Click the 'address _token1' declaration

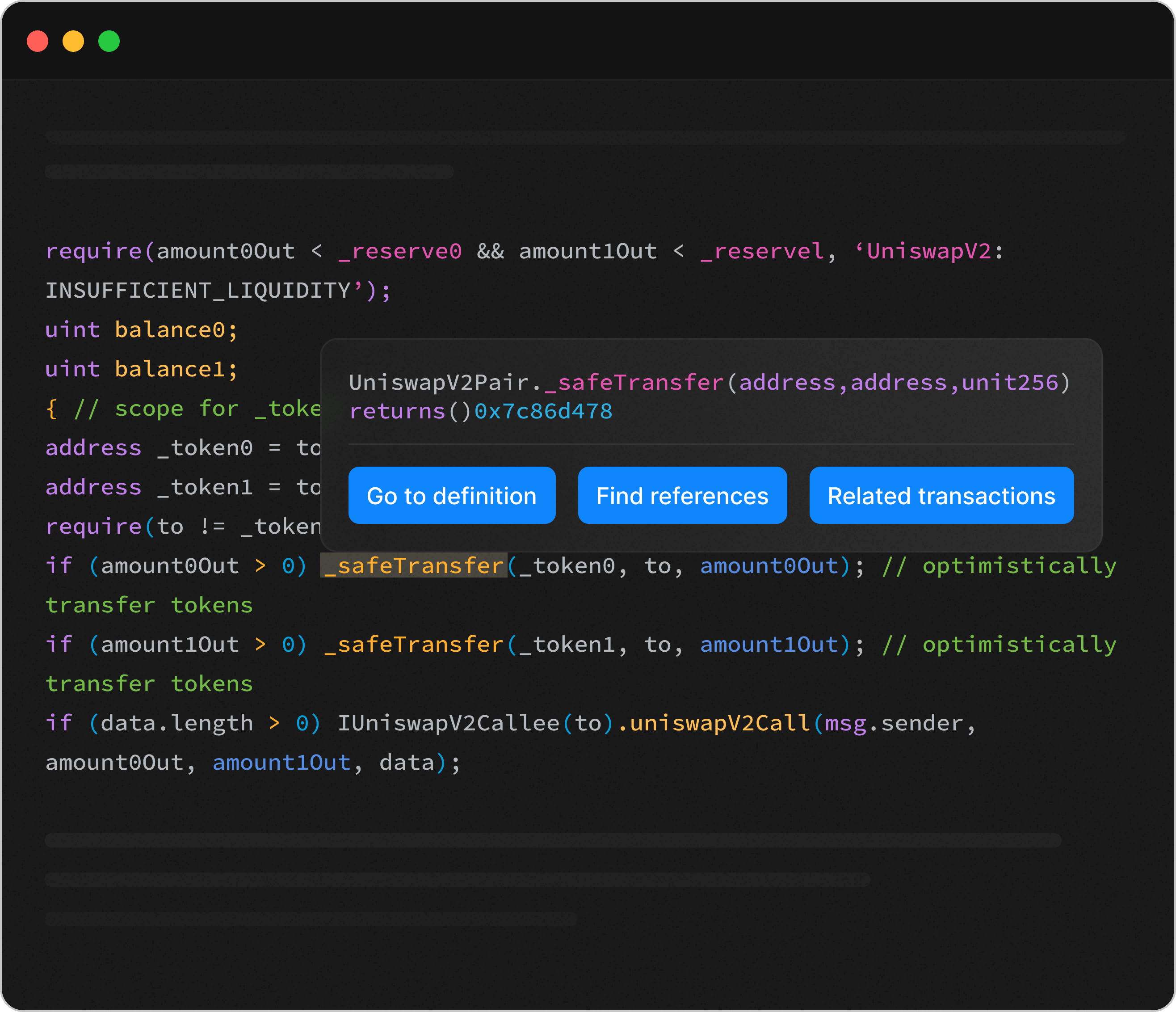click(x=149, y=487)
